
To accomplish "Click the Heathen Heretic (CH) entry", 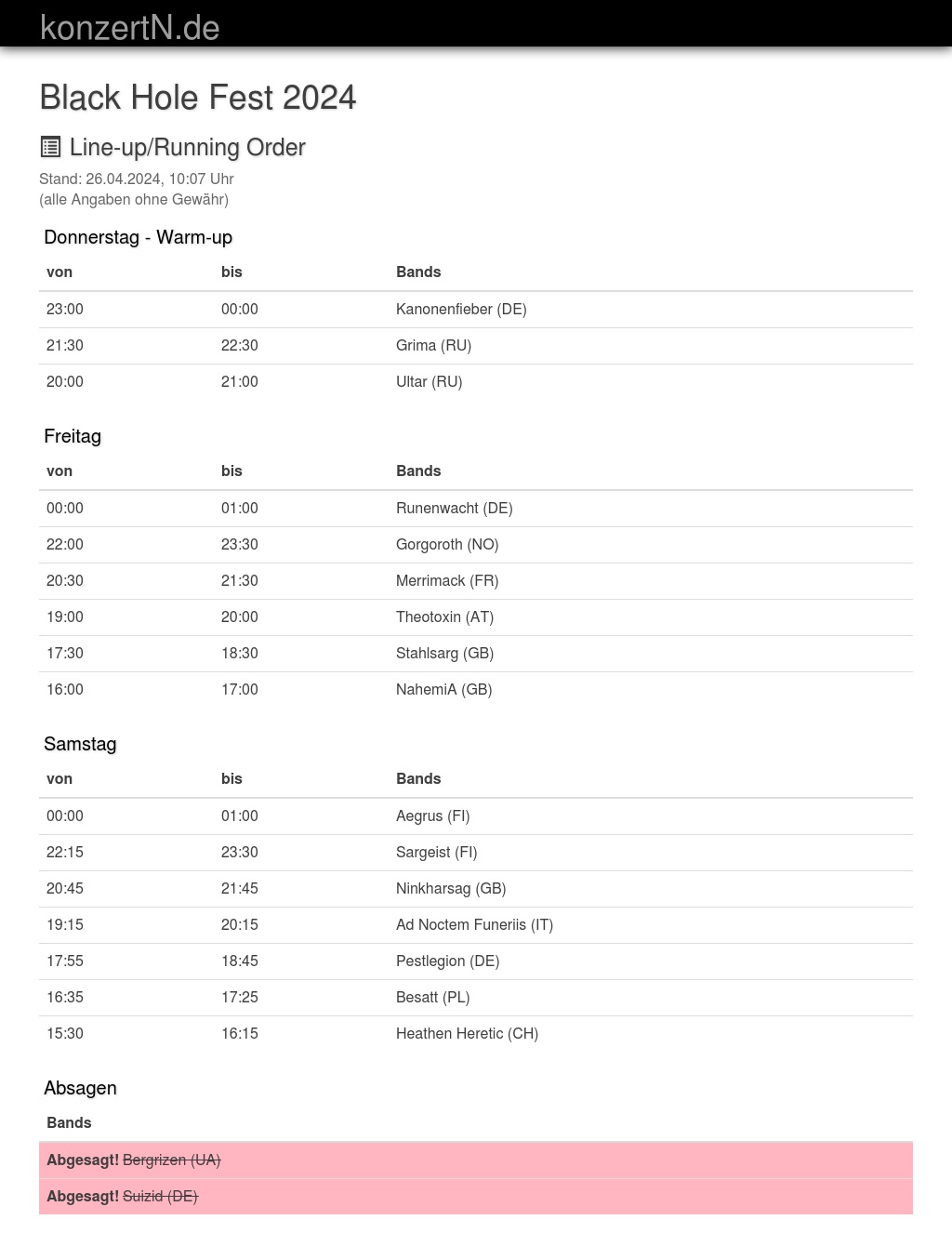I will [x=467, y=1033].
